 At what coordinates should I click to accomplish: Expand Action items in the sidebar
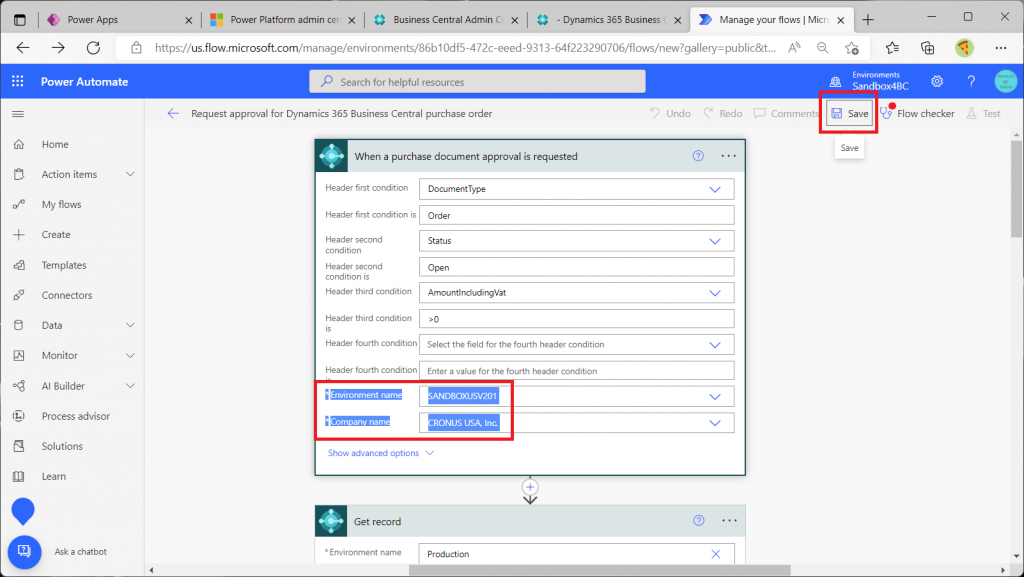(x=130, y=174)
